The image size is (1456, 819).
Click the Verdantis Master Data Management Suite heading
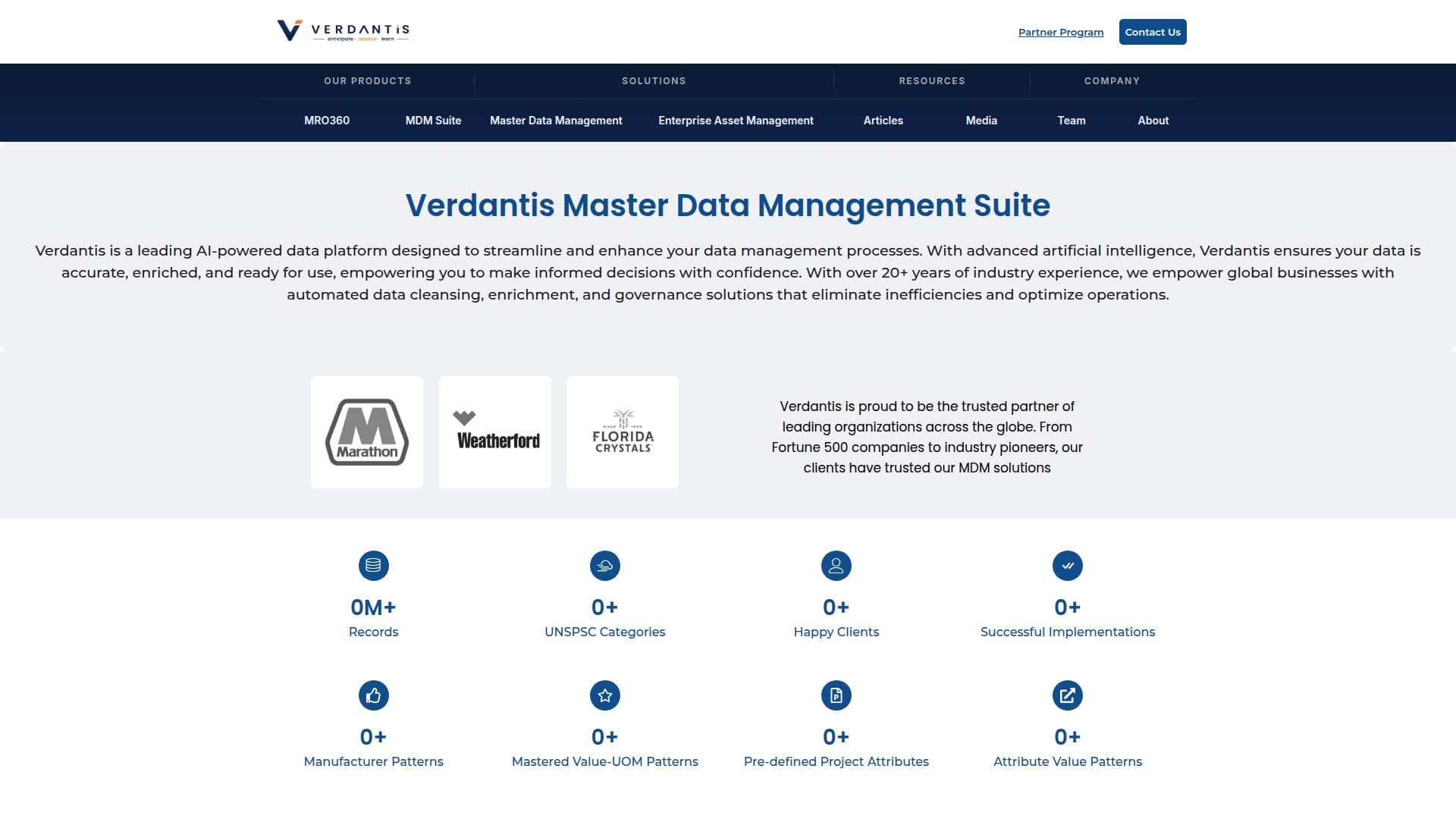(x=728, y=205)
